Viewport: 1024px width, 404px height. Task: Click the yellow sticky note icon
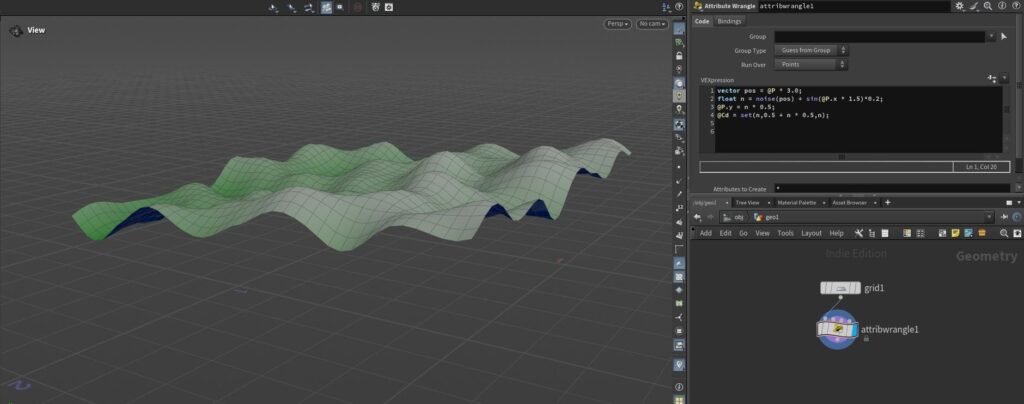tap(956, 233)
